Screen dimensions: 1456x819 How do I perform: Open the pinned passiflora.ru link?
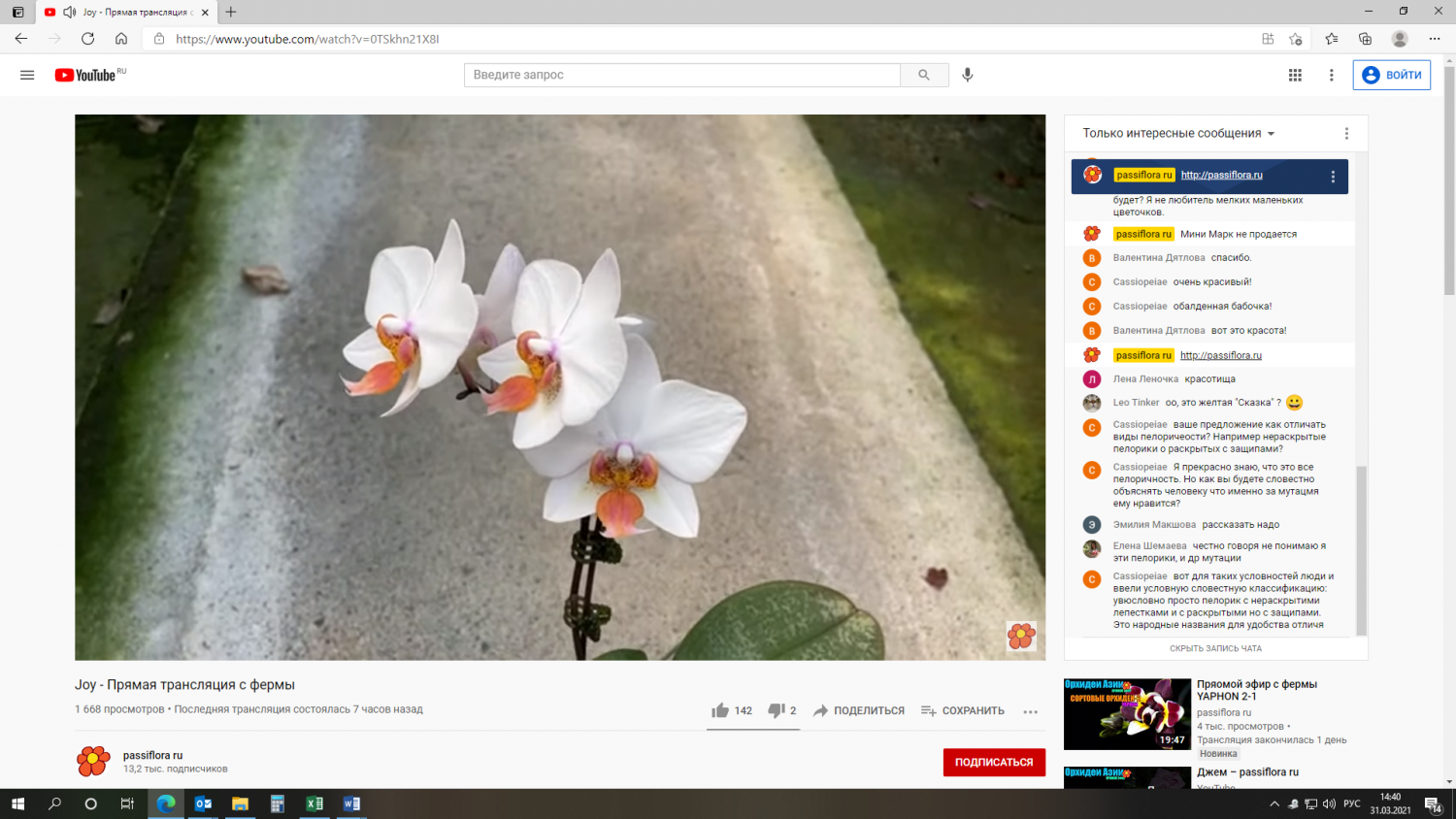(x=1221, y=176)
